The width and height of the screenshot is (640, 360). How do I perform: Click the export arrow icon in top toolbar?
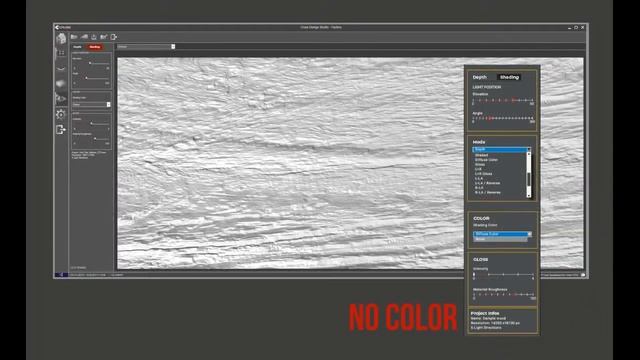click(114, 37)
